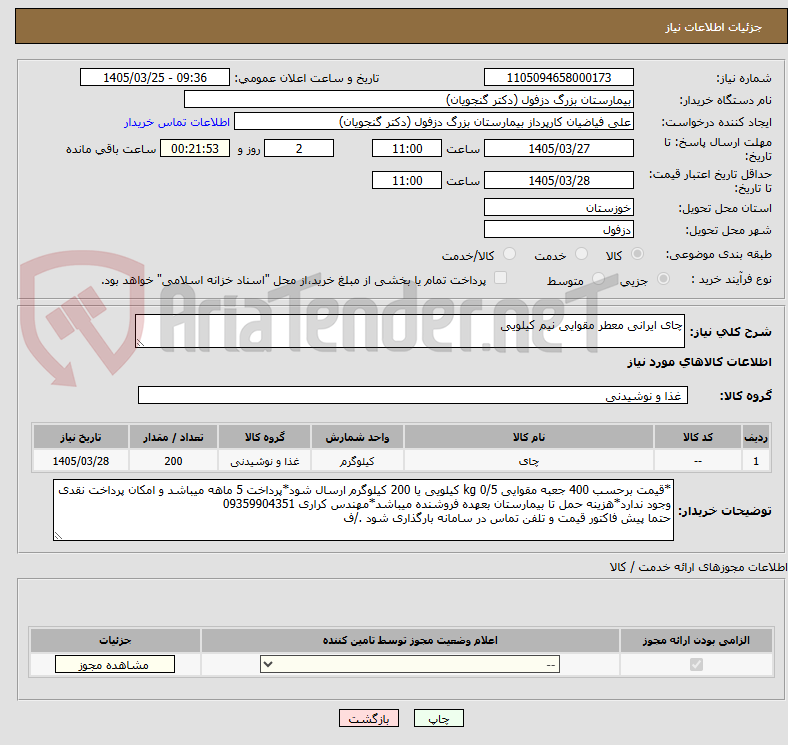
Task: Toggle the mandatory license checkbox
Action: click(696, 664)
